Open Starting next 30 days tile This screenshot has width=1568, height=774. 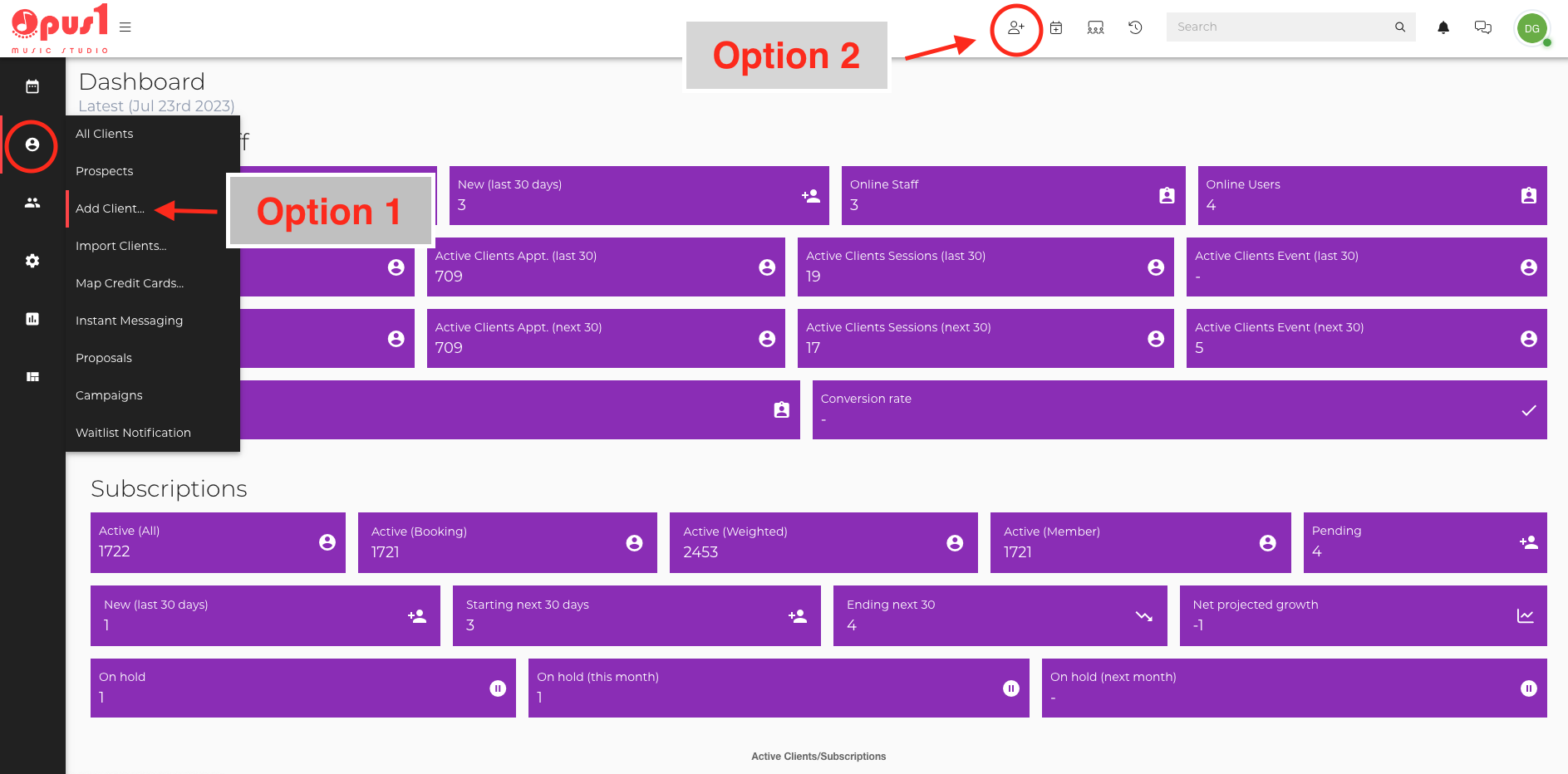pos(637,615)
